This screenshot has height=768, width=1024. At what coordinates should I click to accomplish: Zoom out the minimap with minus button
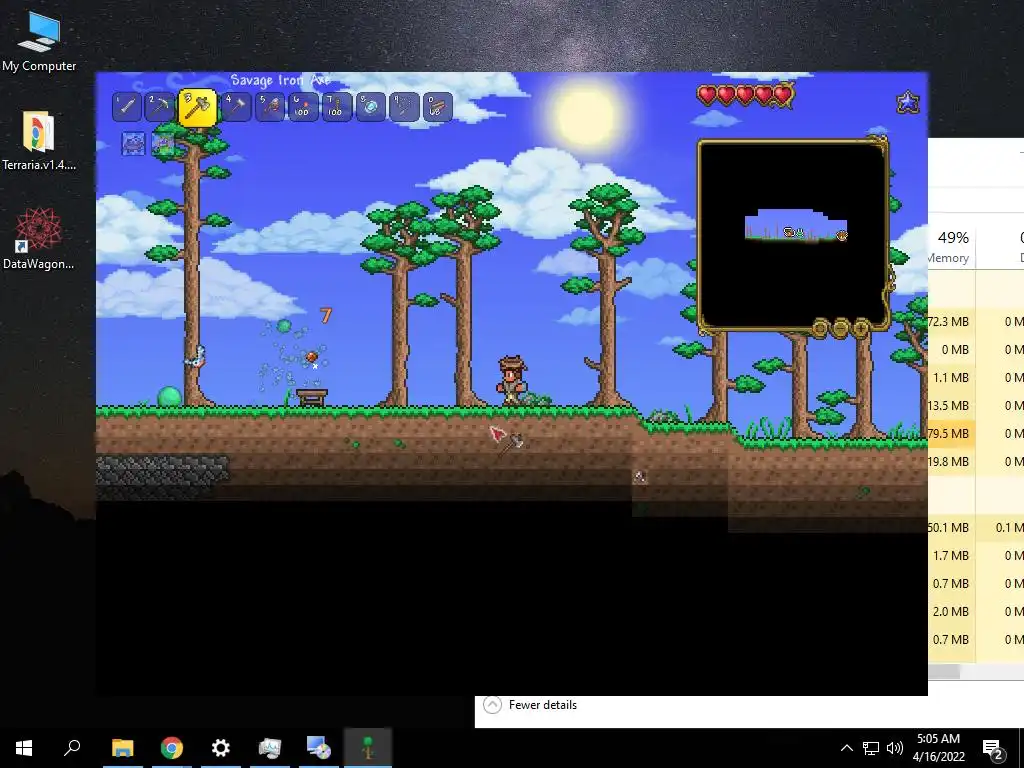point(840,327)
